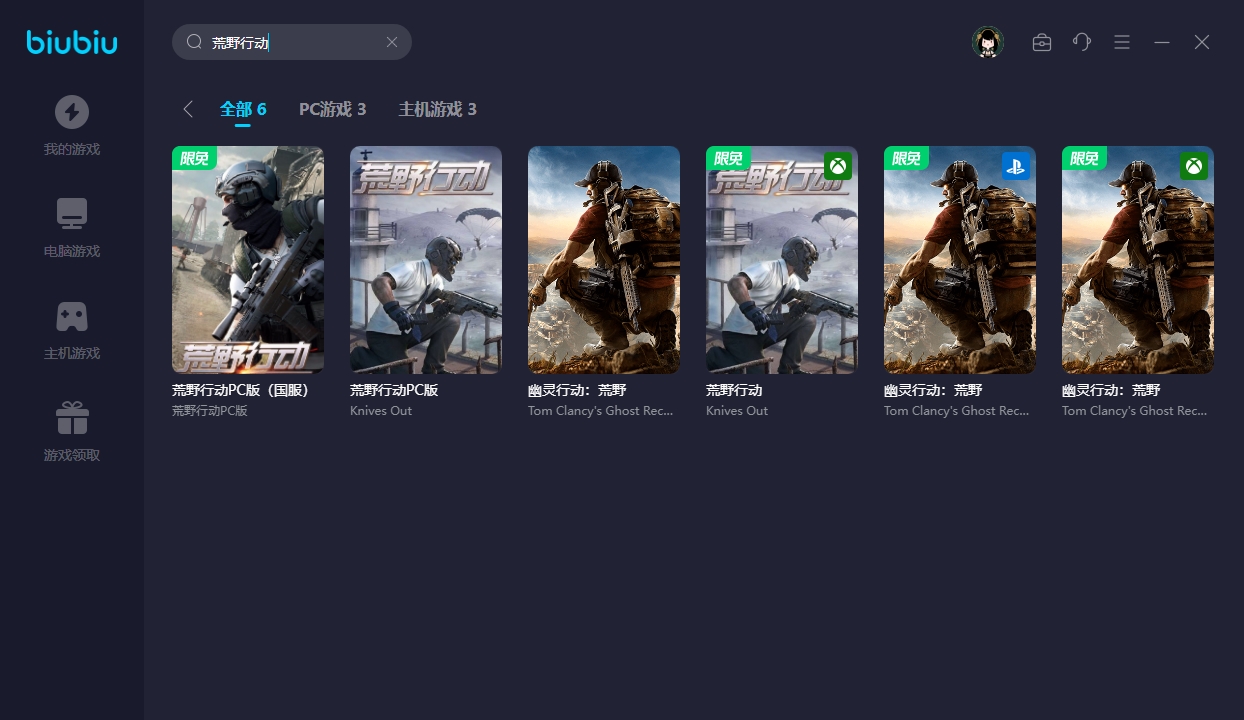Image resolution: width=1244 pixels, height=720 pixels.
Task: Clear the search box text
Action: tap(392, 42)
